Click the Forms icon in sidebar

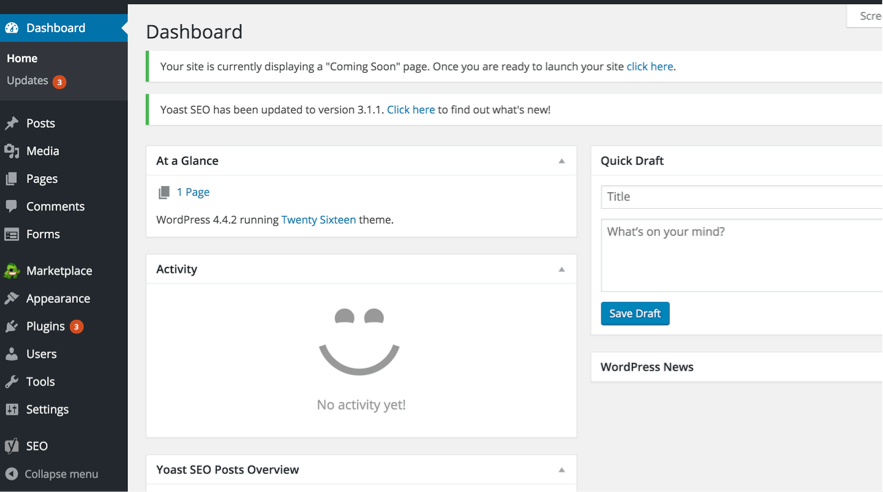pyautogui.click(x=12, y=234)
